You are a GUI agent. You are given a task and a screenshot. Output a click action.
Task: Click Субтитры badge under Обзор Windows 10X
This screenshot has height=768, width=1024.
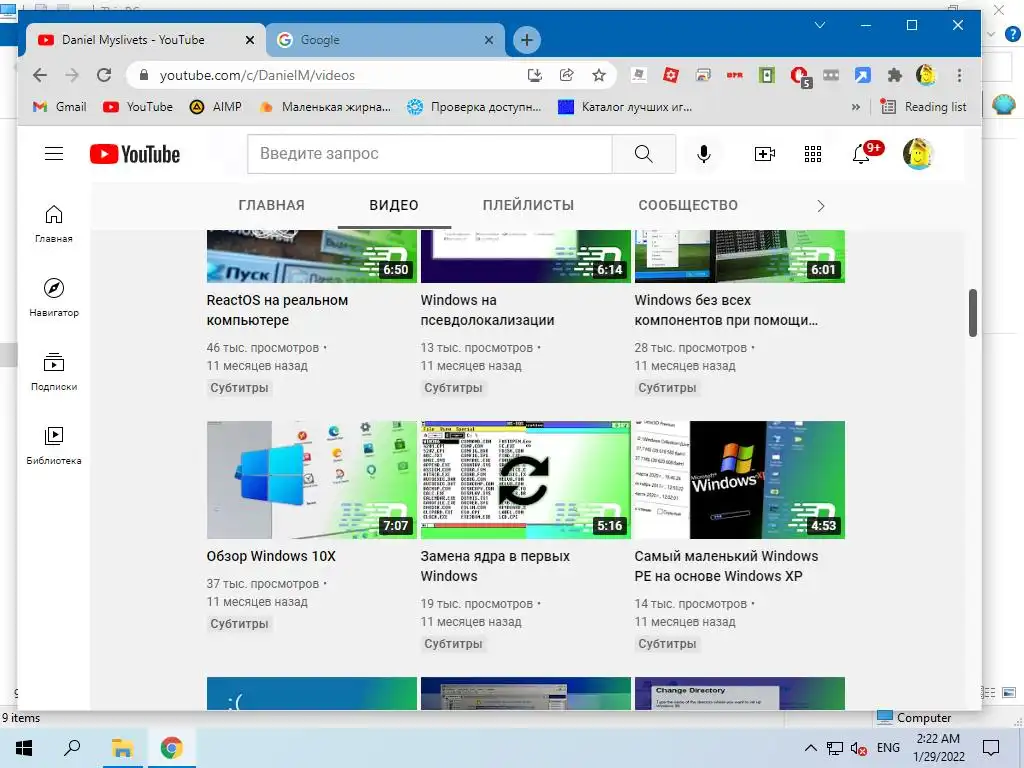tap(239, 624)
